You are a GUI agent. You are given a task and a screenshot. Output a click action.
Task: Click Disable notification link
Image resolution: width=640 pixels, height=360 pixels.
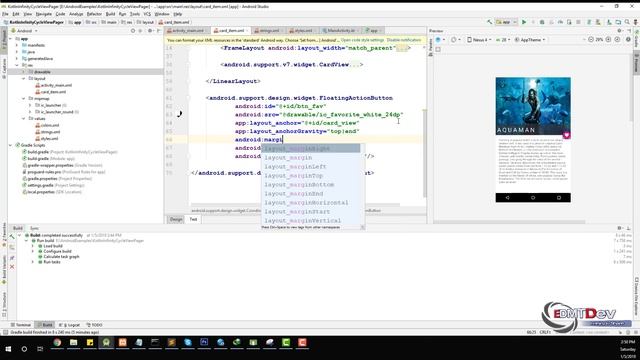(x=404, y=40)
